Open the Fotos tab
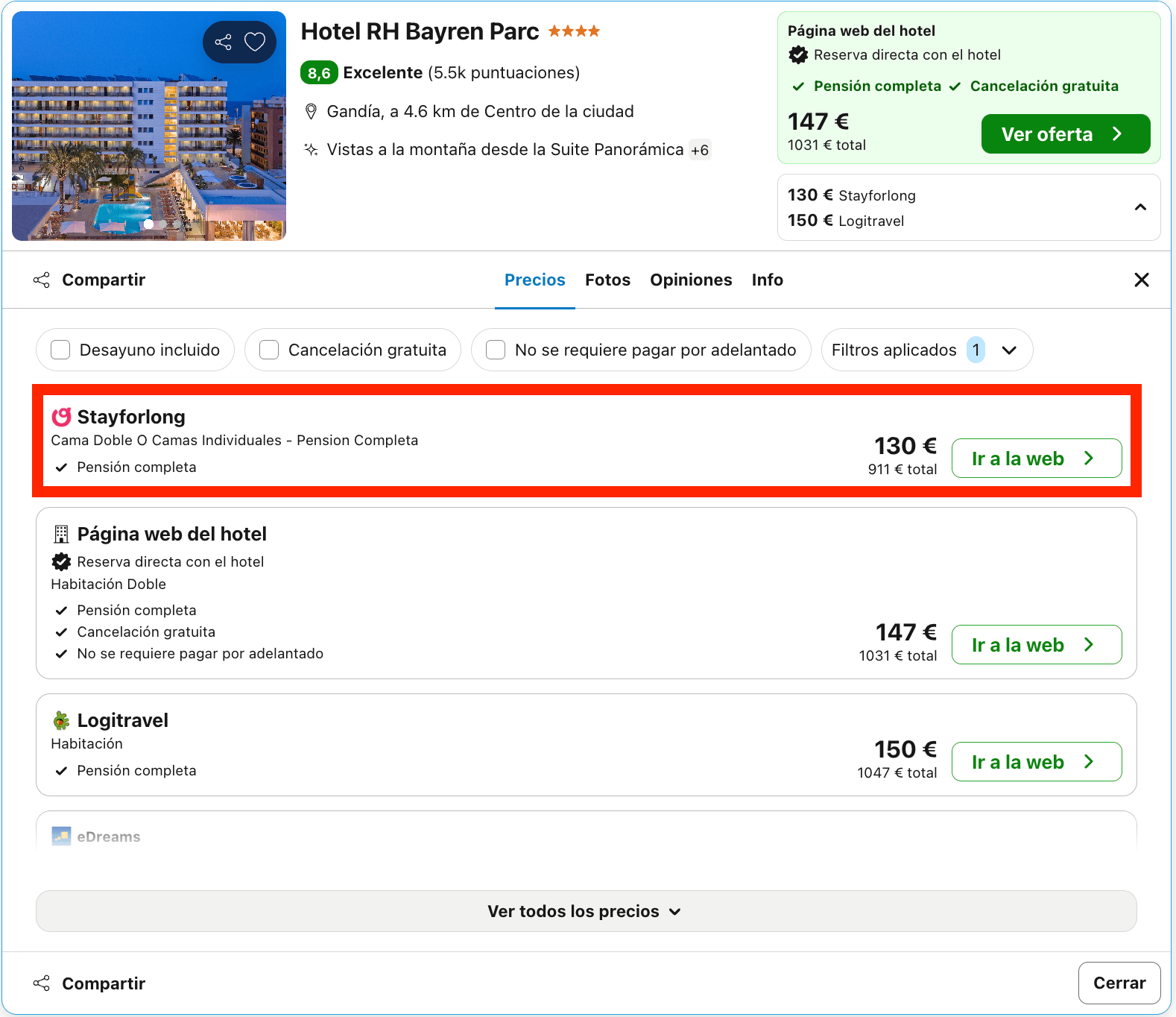 pyautogui.click(x=607, y=280)
